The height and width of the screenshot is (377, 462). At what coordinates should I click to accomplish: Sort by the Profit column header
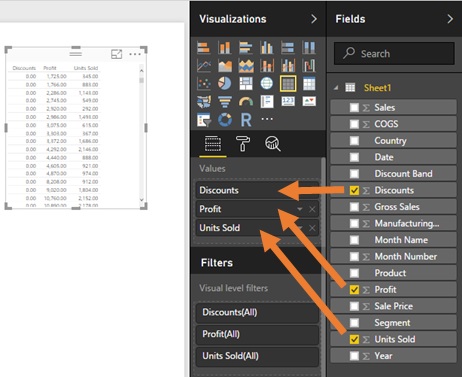coord(50,68)
